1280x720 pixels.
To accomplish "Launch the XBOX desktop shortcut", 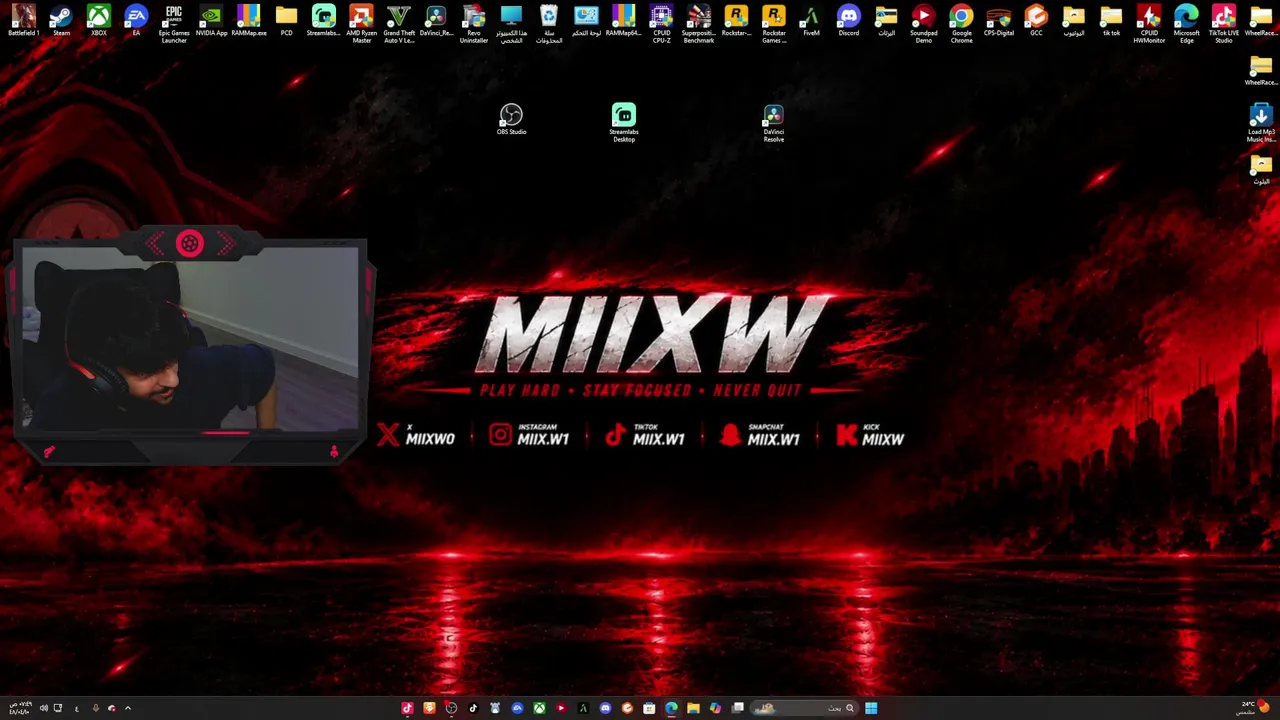I will pyautogui.click(x=99, y=21).
